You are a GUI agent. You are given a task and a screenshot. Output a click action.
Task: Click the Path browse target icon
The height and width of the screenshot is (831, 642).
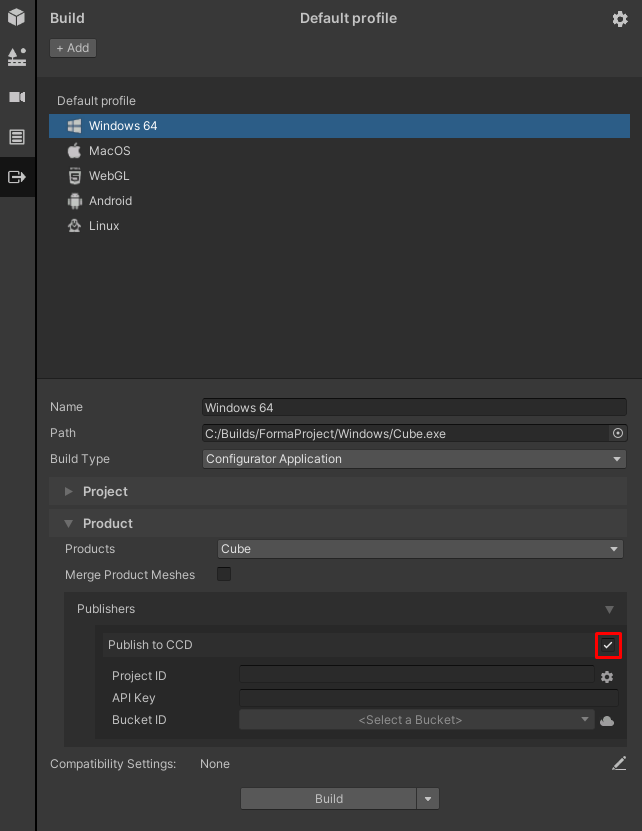[x=617, y=434]
